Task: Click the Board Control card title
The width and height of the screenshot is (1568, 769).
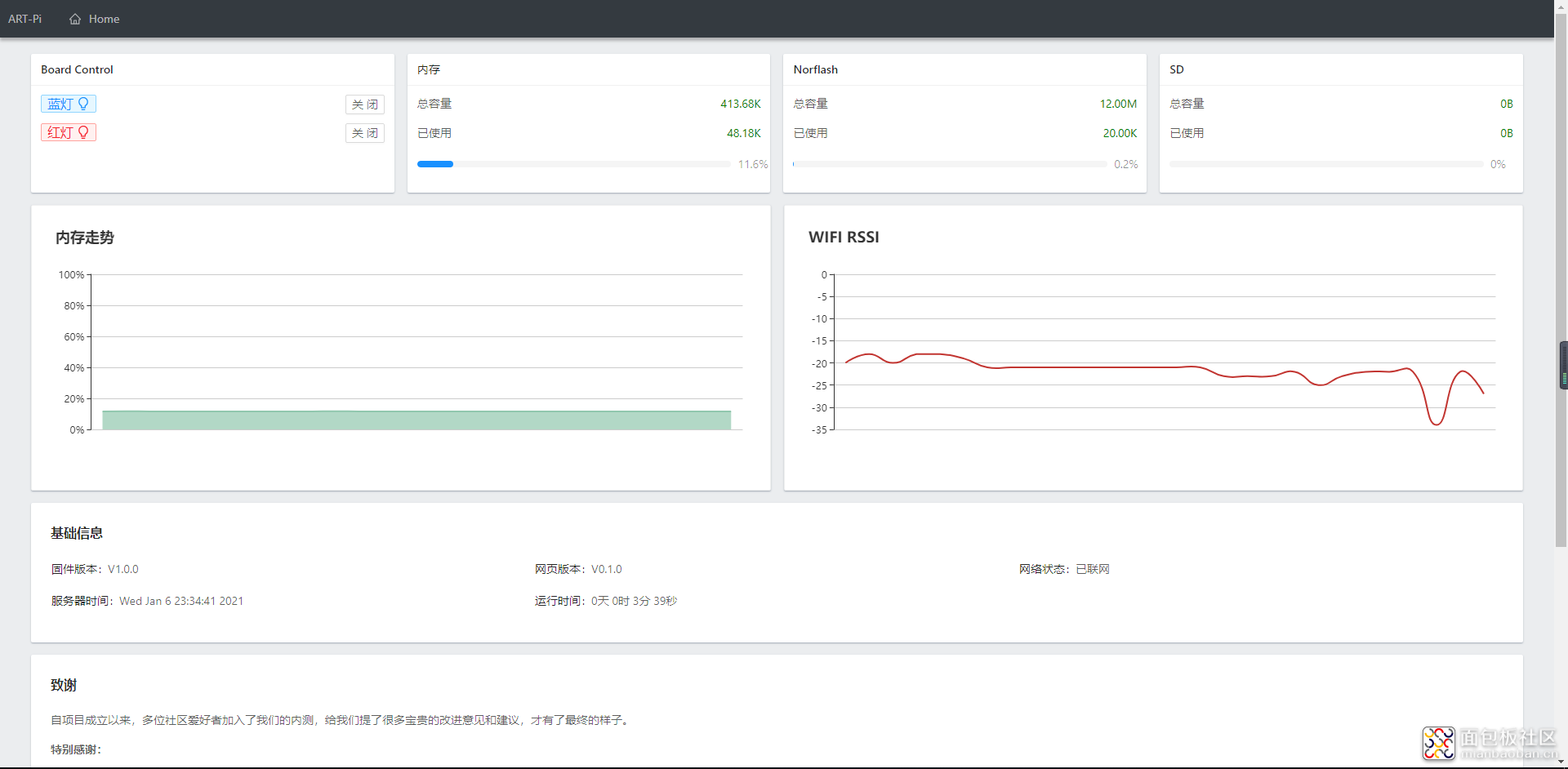Action: [x=78, y=69]
